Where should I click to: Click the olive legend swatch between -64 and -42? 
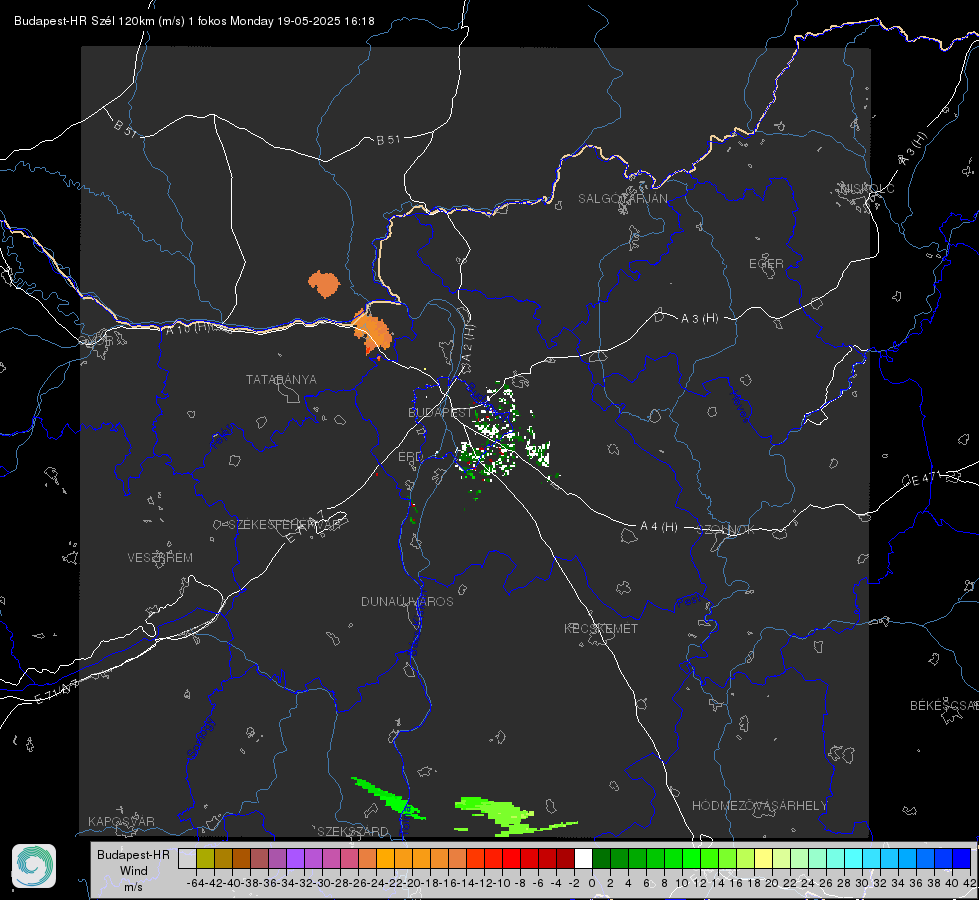205,859
